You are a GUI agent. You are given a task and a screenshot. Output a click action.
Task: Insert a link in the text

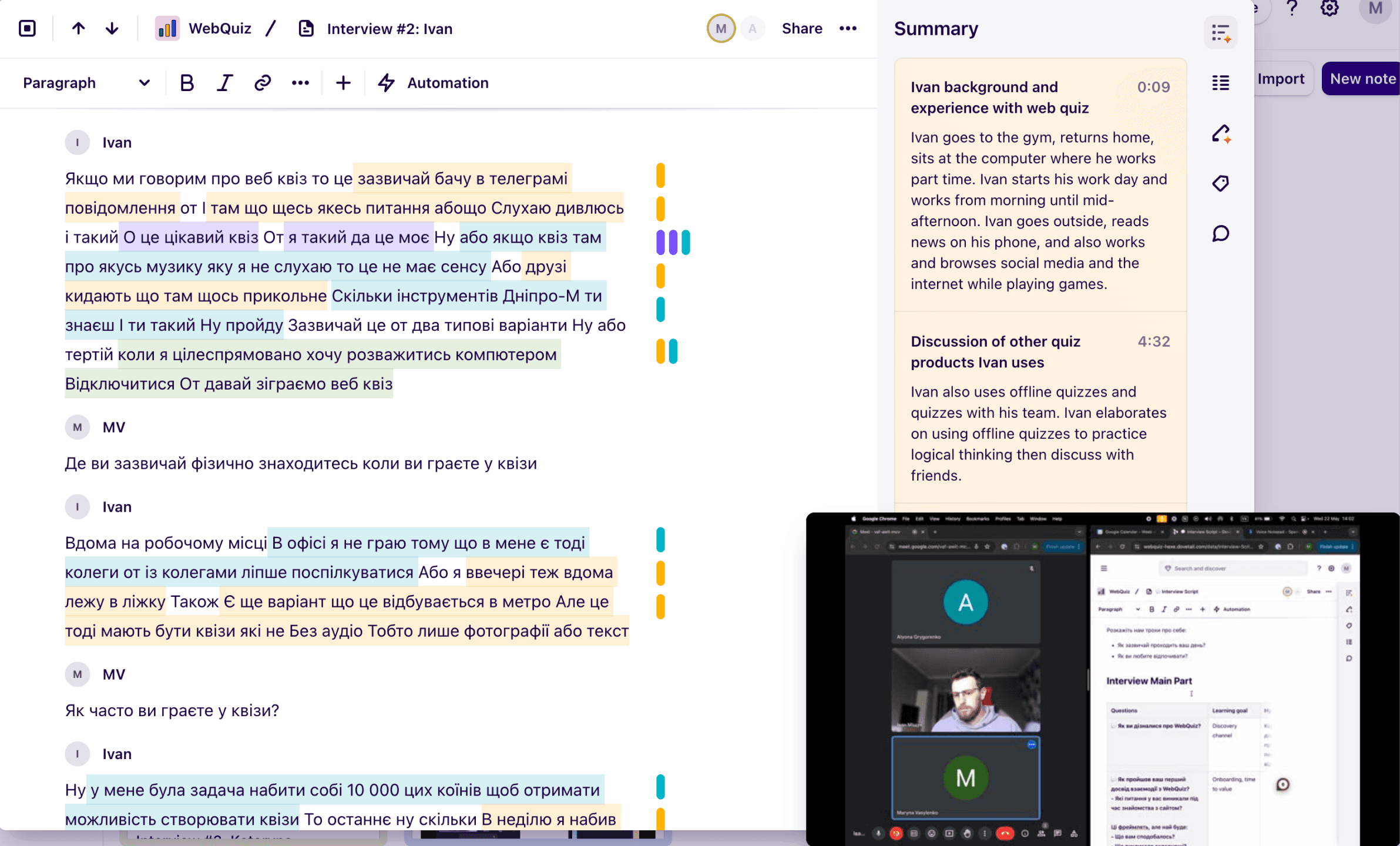pos(262,83)
